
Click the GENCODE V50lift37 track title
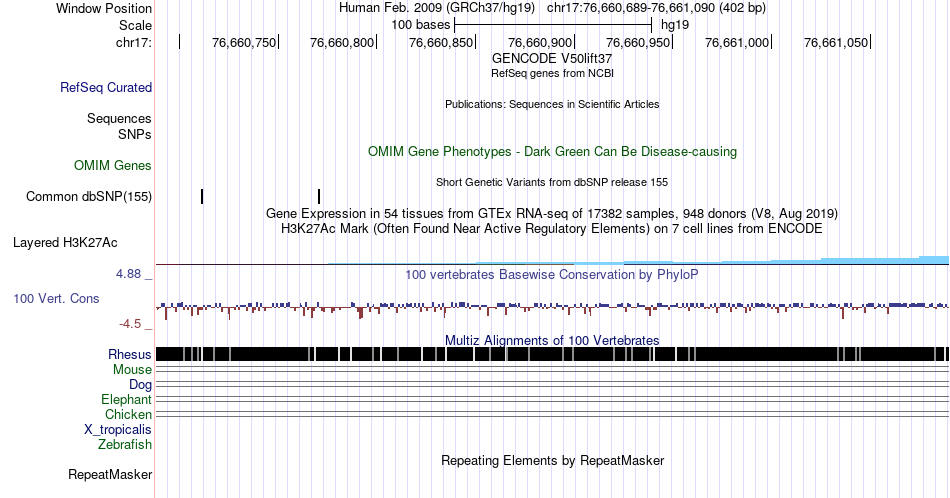click(552, 59)
